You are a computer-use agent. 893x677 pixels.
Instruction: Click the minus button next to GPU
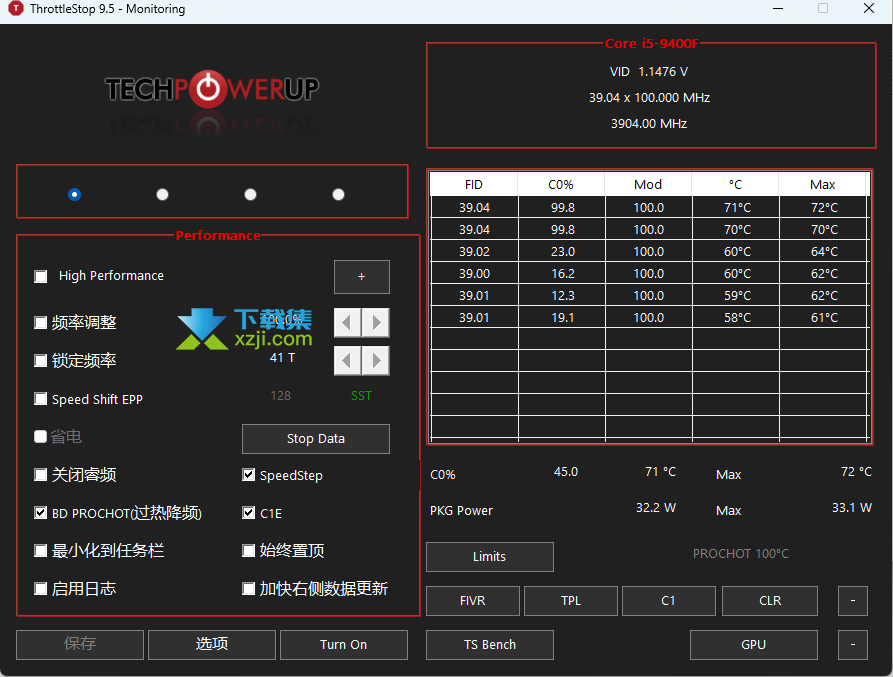853,645
